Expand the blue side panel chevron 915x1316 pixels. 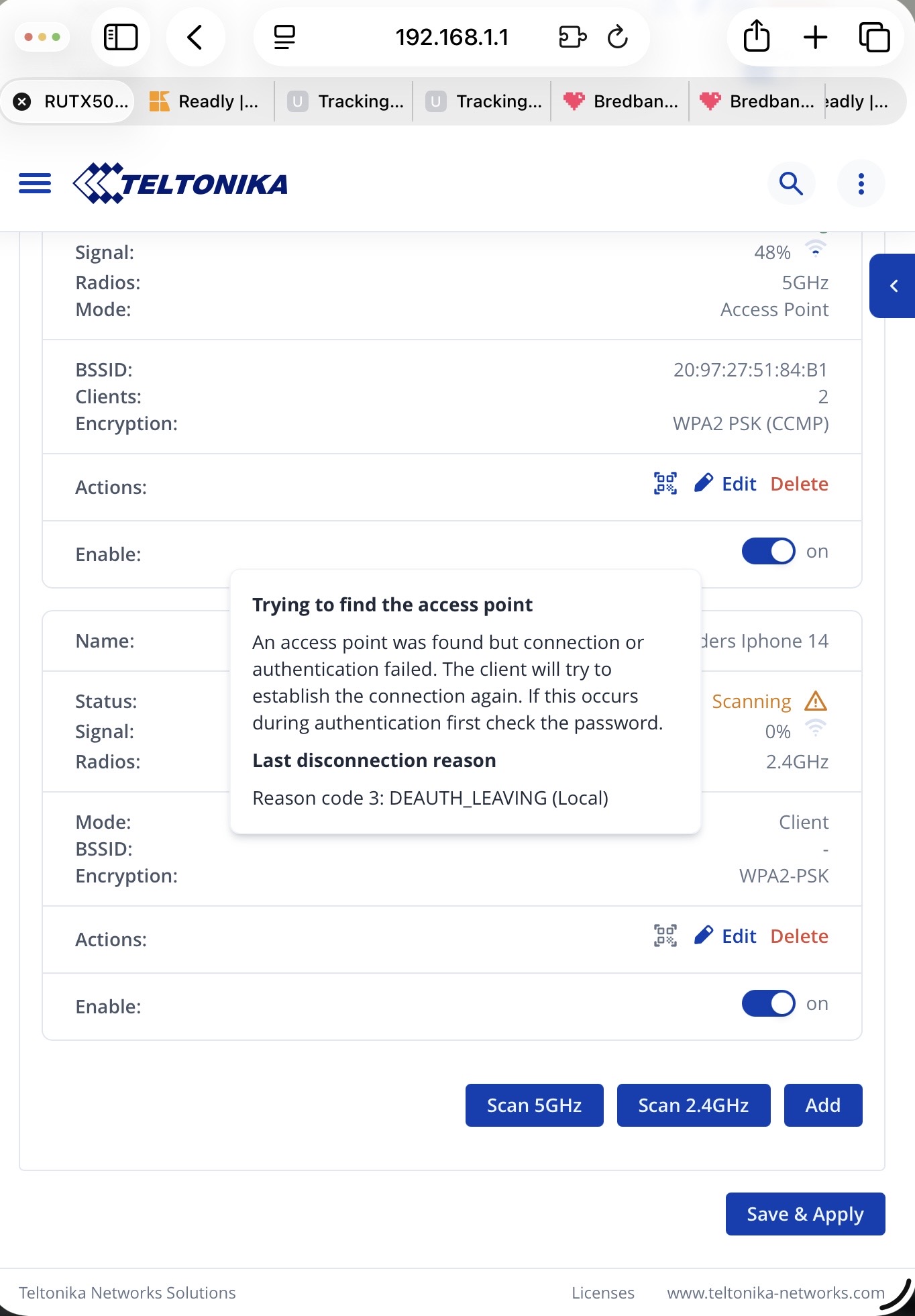point(893,286)
